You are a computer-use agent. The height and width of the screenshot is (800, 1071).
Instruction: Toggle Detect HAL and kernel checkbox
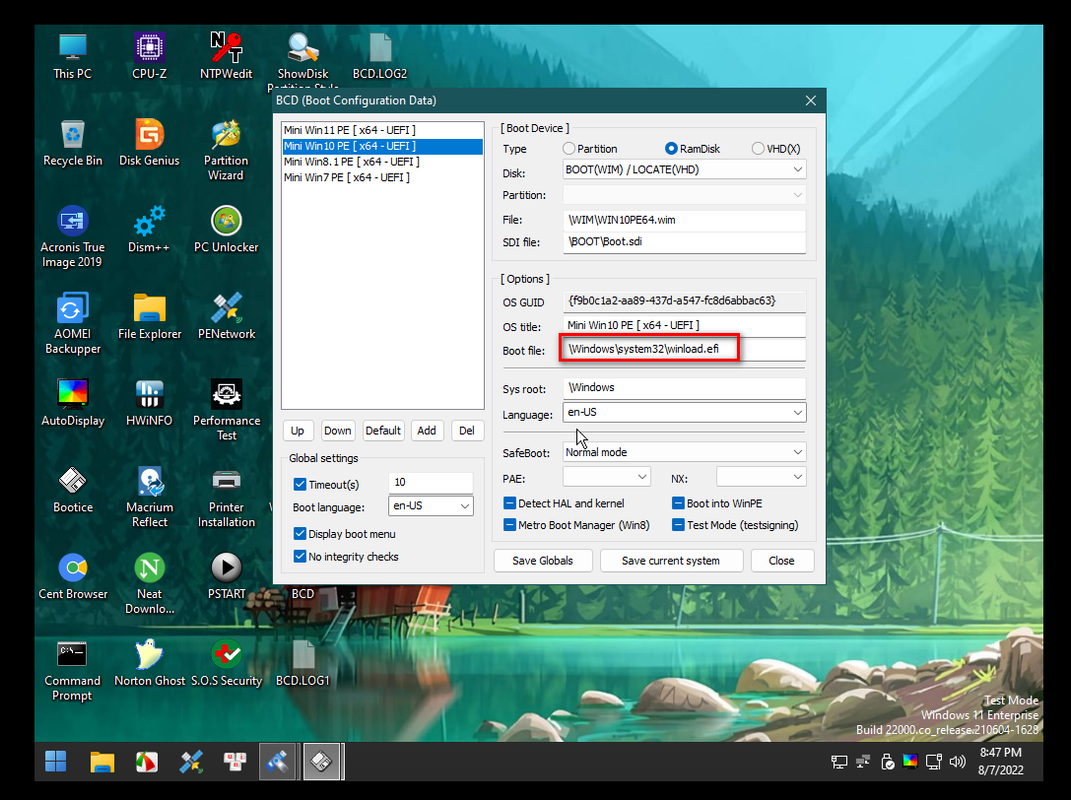click(x=510, y=504)
